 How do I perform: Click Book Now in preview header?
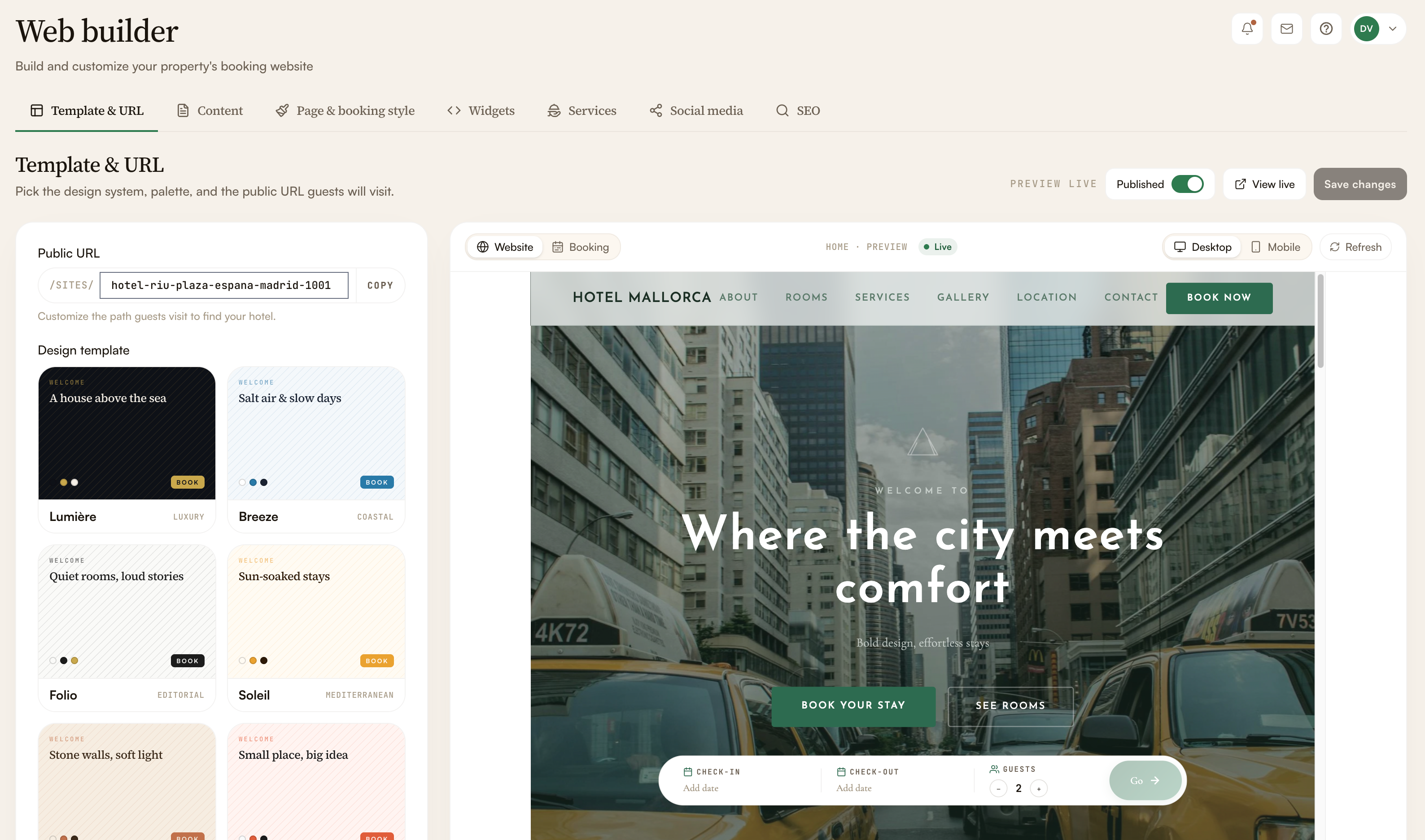tap(1219, 298)
